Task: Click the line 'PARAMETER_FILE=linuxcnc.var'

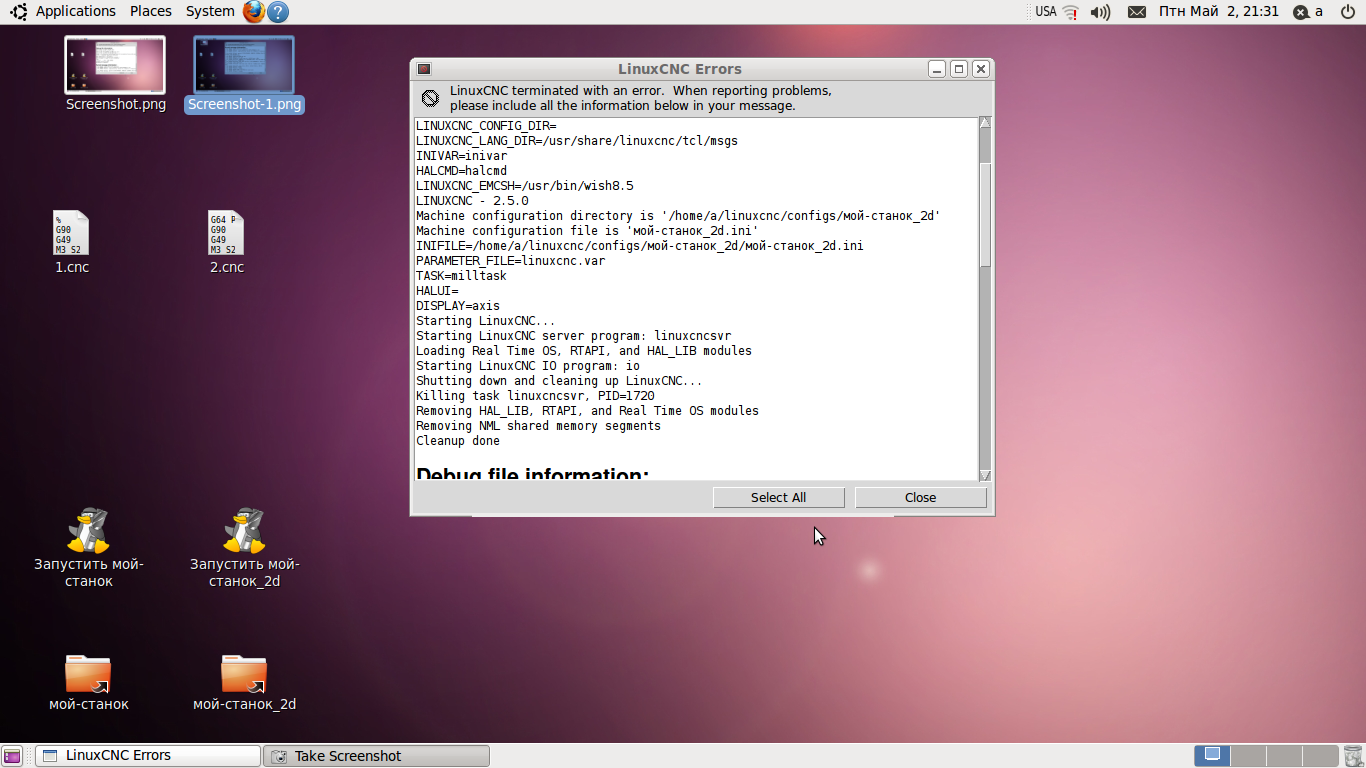Action: [511, 261]
